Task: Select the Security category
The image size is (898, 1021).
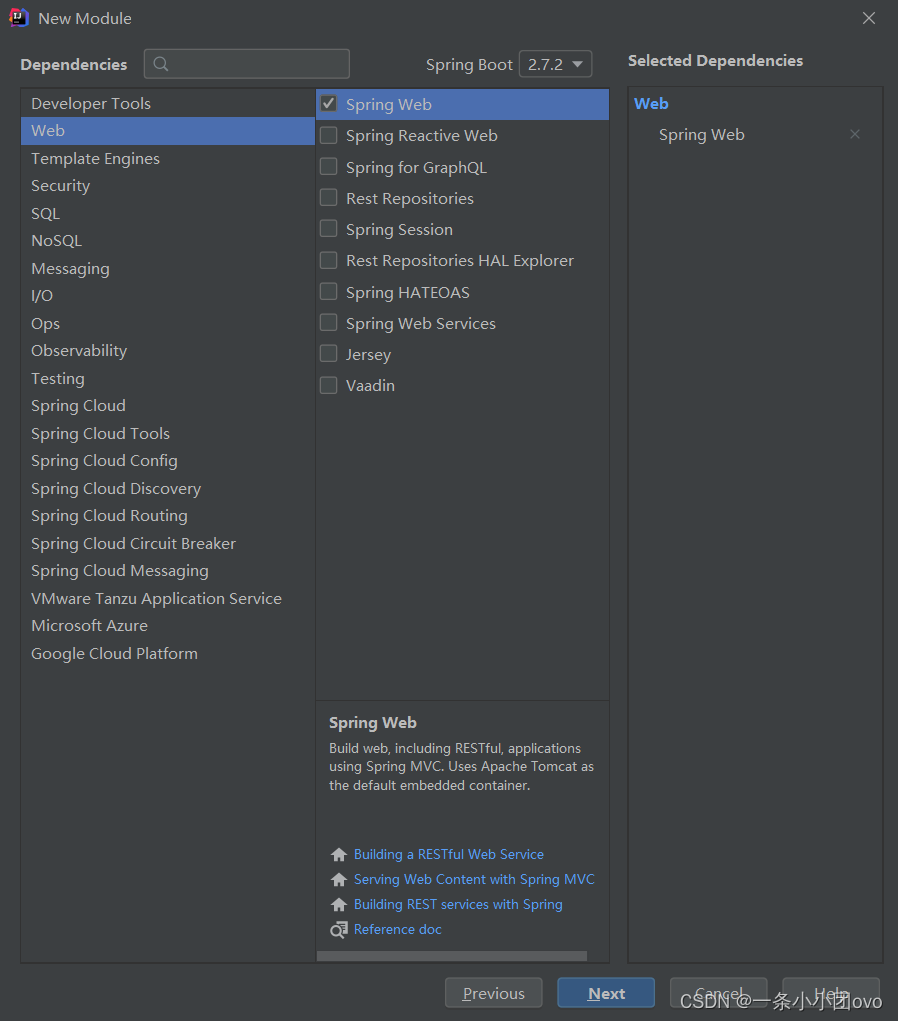Action: point(60,185)
